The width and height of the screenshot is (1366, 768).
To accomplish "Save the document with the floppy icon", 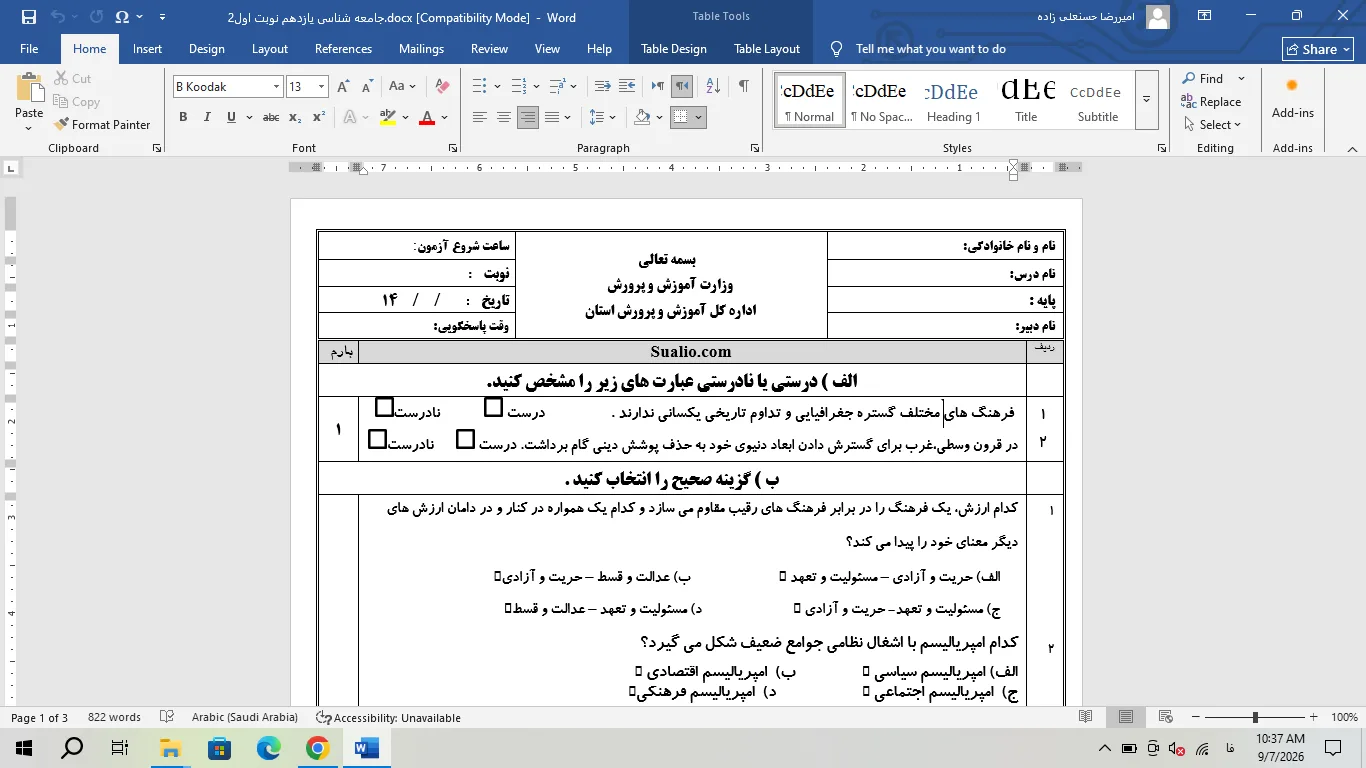I will [28, 16].
